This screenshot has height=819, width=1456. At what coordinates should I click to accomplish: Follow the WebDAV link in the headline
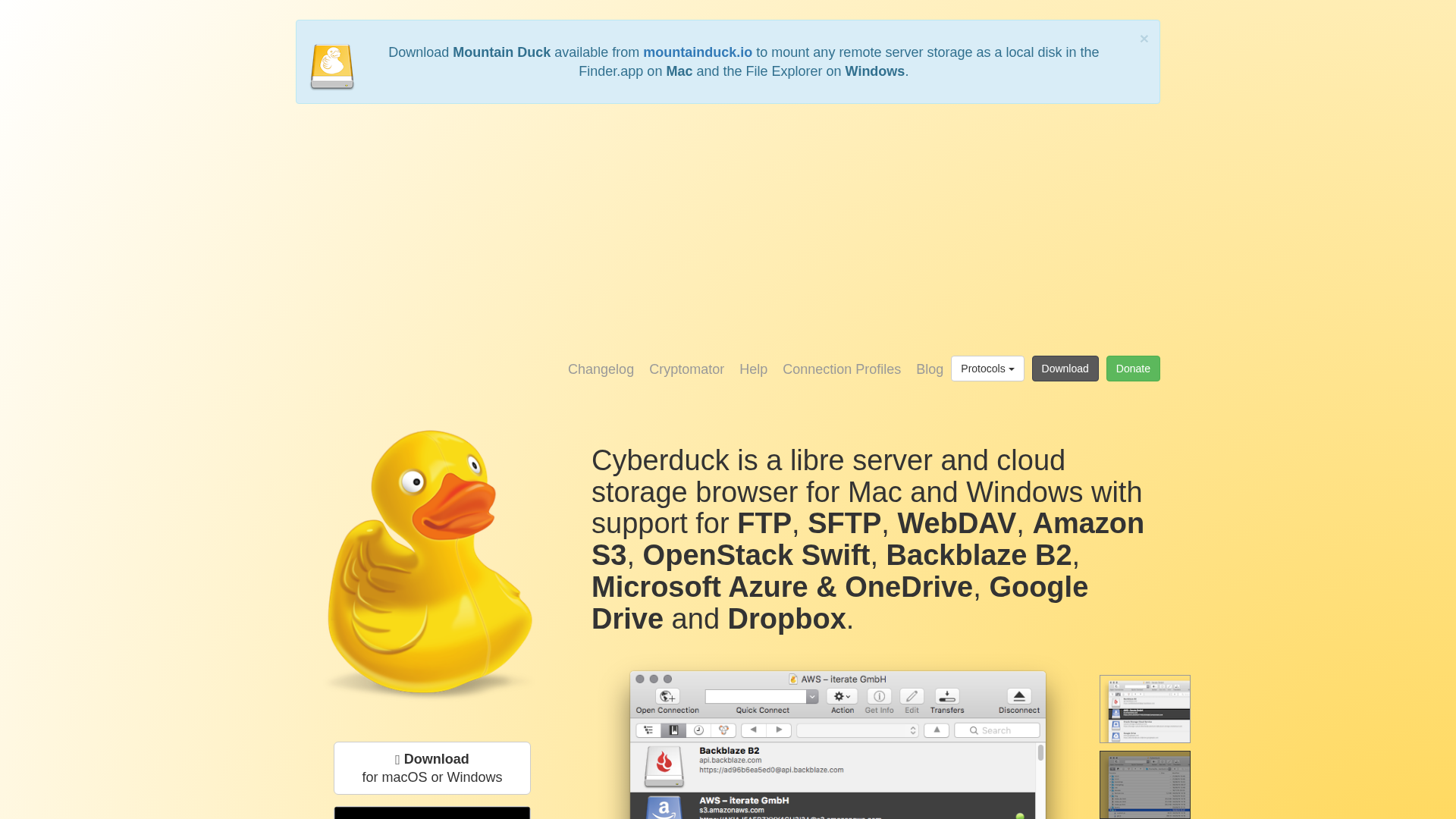coord(956,523)
